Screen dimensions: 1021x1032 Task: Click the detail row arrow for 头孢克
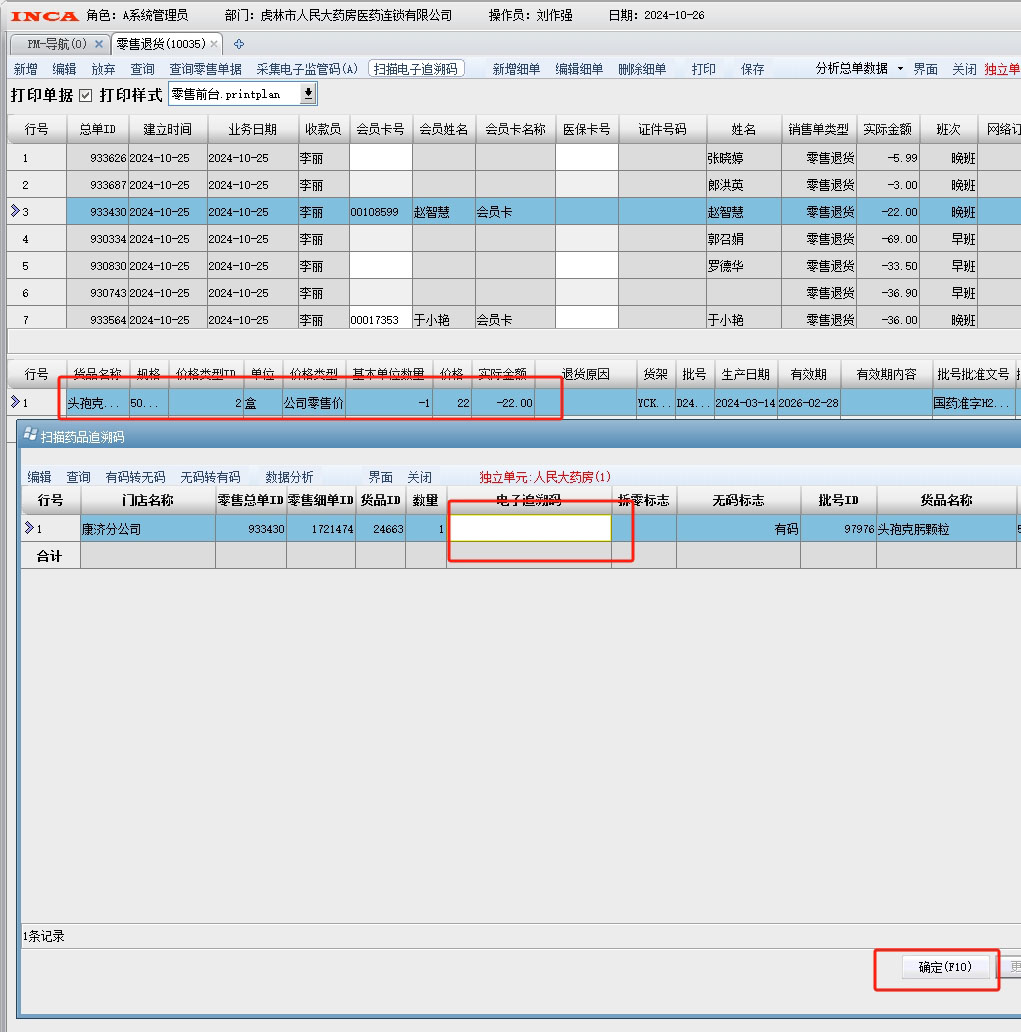tap(15, 403)
